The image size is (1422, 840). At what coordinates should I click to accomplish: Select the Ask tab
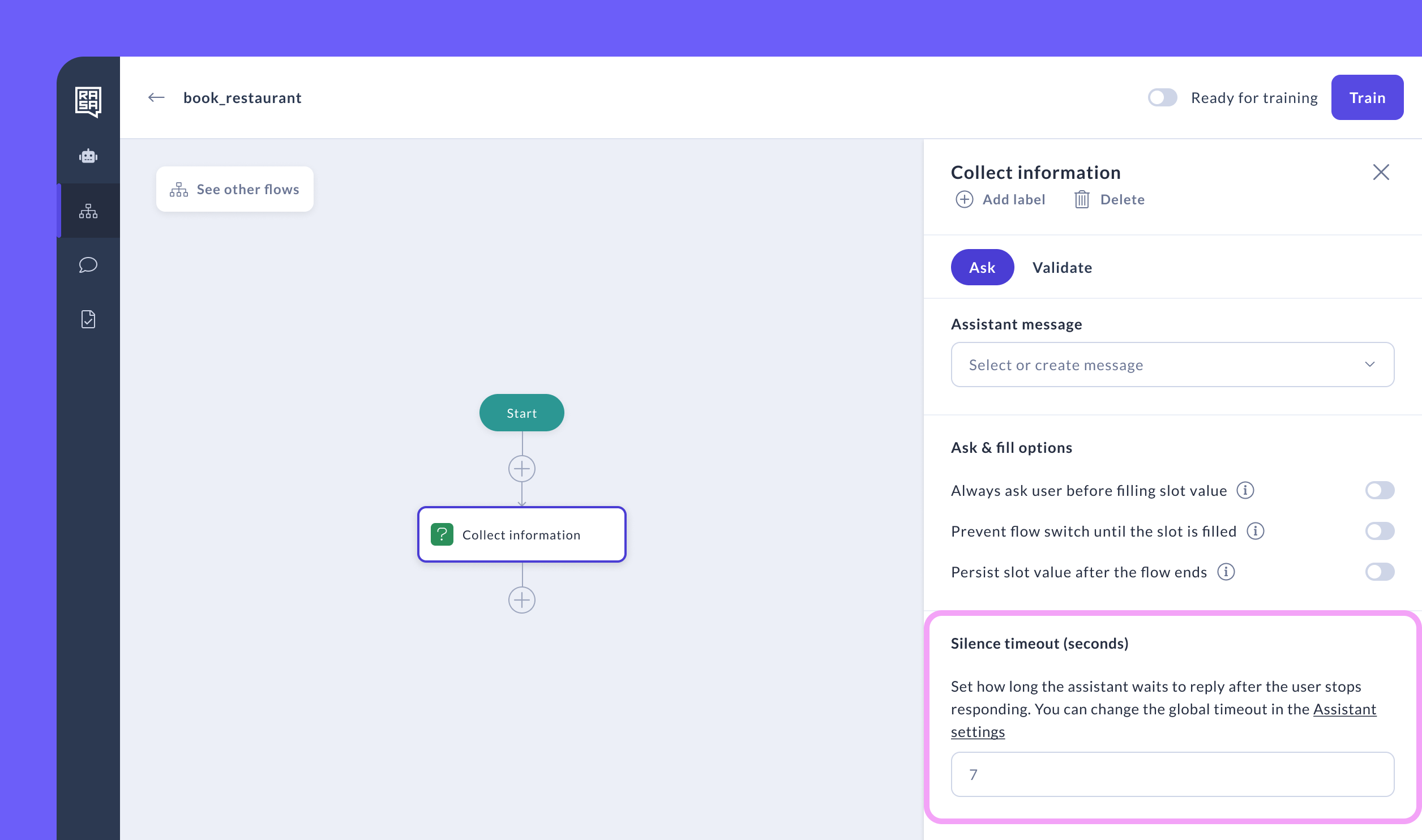coord(982,267)
